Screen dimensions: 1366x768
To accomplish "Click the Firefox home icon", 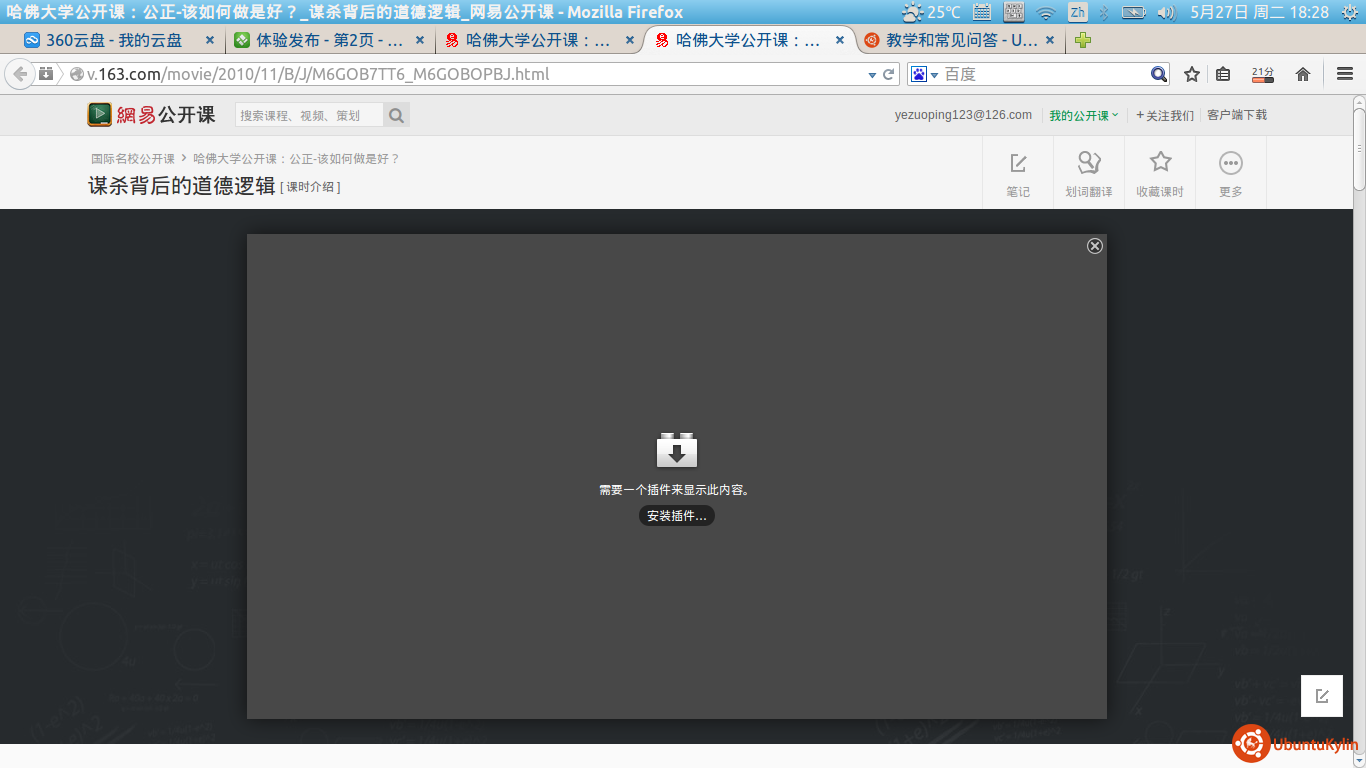I will 1303,74.
